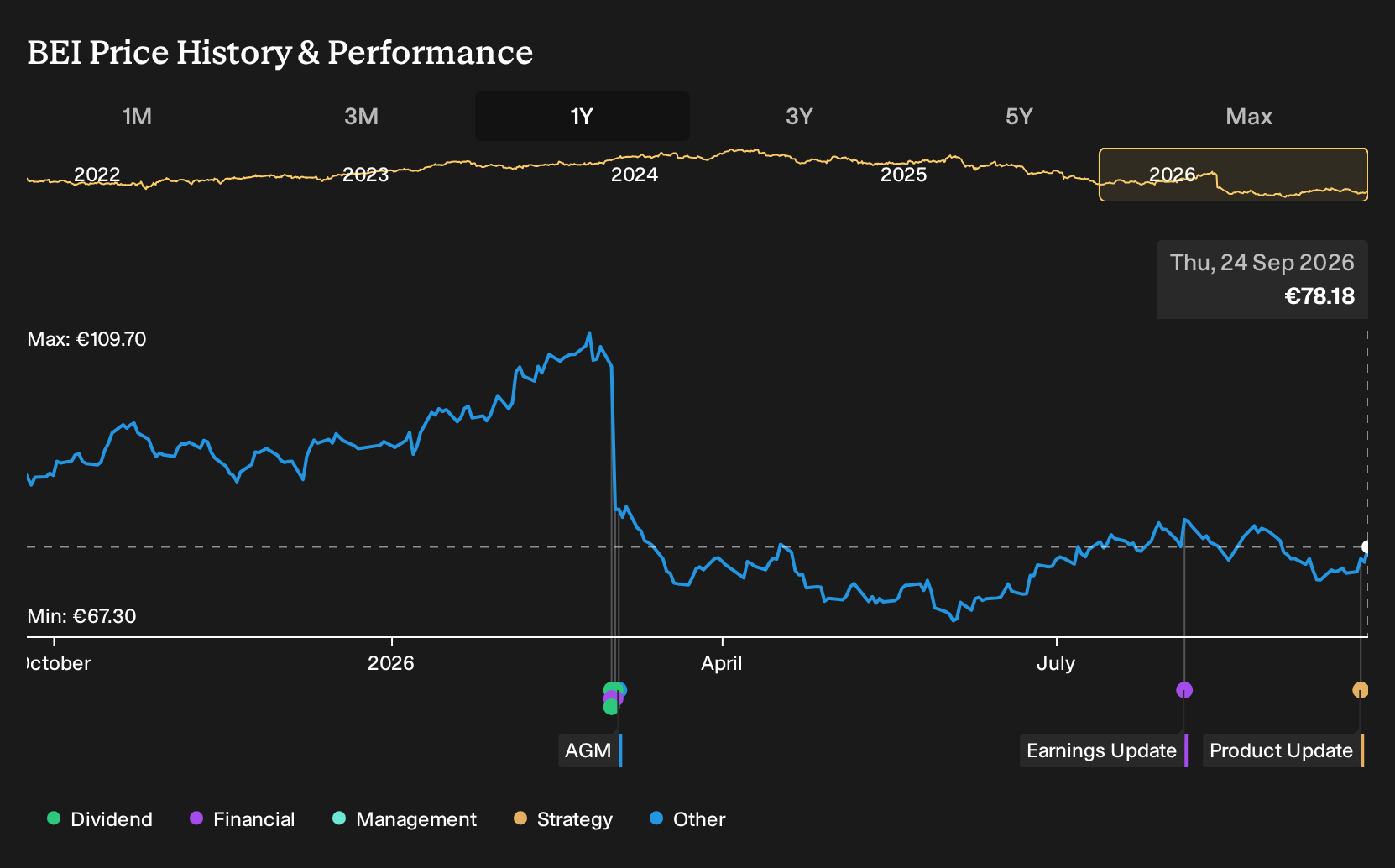Click the 2022 label in overview chart
The image size is (1395, 868).
pyautogui.click(x=97, y=175)
